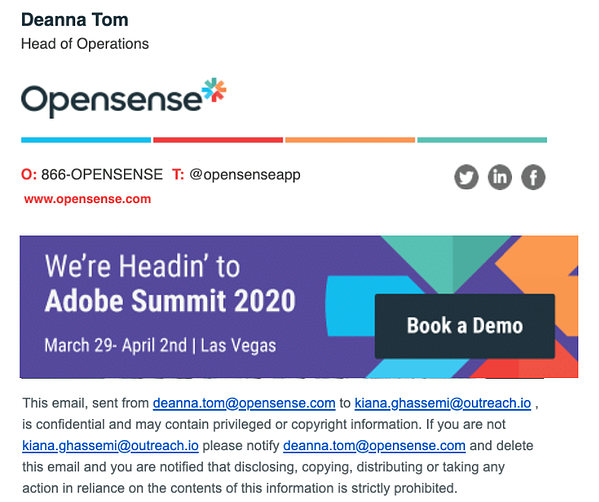The image size is (599, 502).
Task: Open the first kiana.ghassemi@outreach.io email link
Action: pyautogui.click(x=443, y=403)
